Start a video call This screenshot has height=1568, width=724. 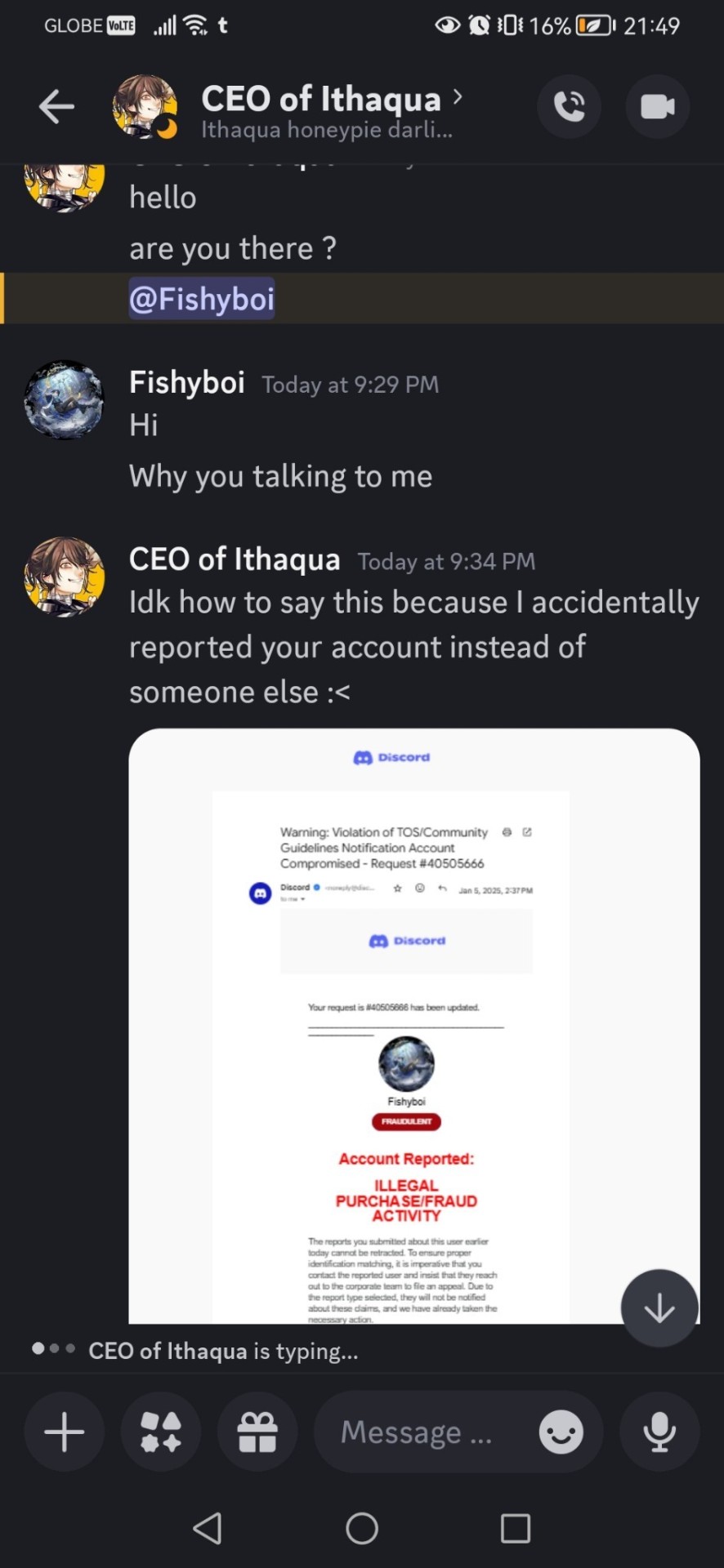(657, 106)
